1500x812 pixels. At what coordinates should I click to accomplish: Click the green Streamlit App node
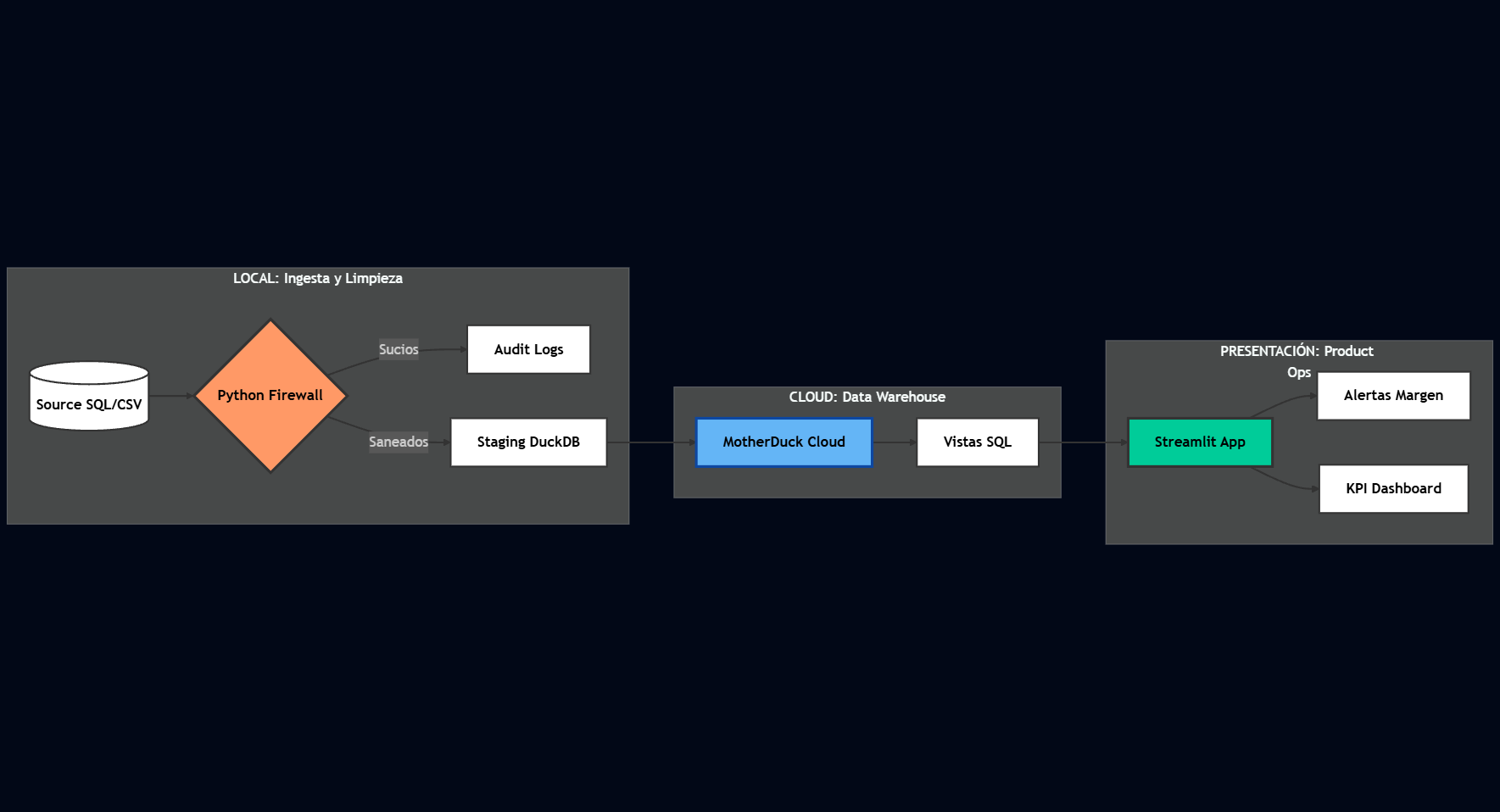pyautogui.click(x=1199, y=442)
